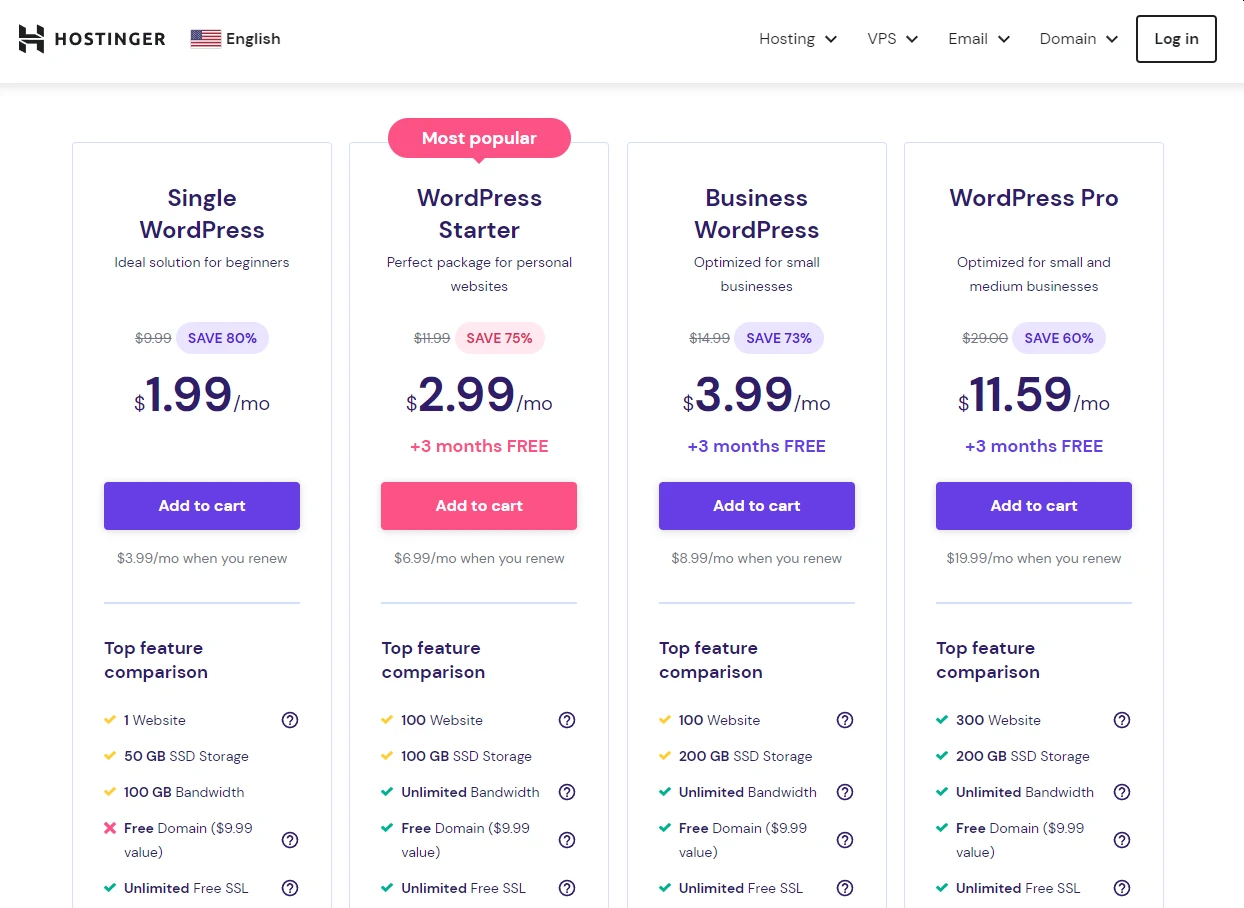Viewport: 1244px width, 908px height.
Task: Open help icon beside 1 Website
Action: click(290, 720)
